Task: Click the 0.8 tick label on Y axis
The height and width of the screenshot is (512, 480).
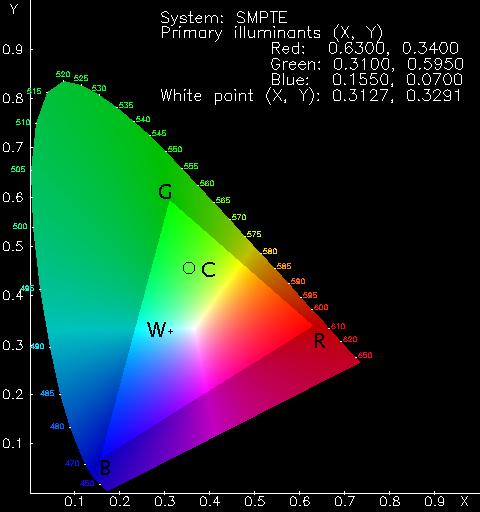Action: pyautogui.click(x=13, y=98)
